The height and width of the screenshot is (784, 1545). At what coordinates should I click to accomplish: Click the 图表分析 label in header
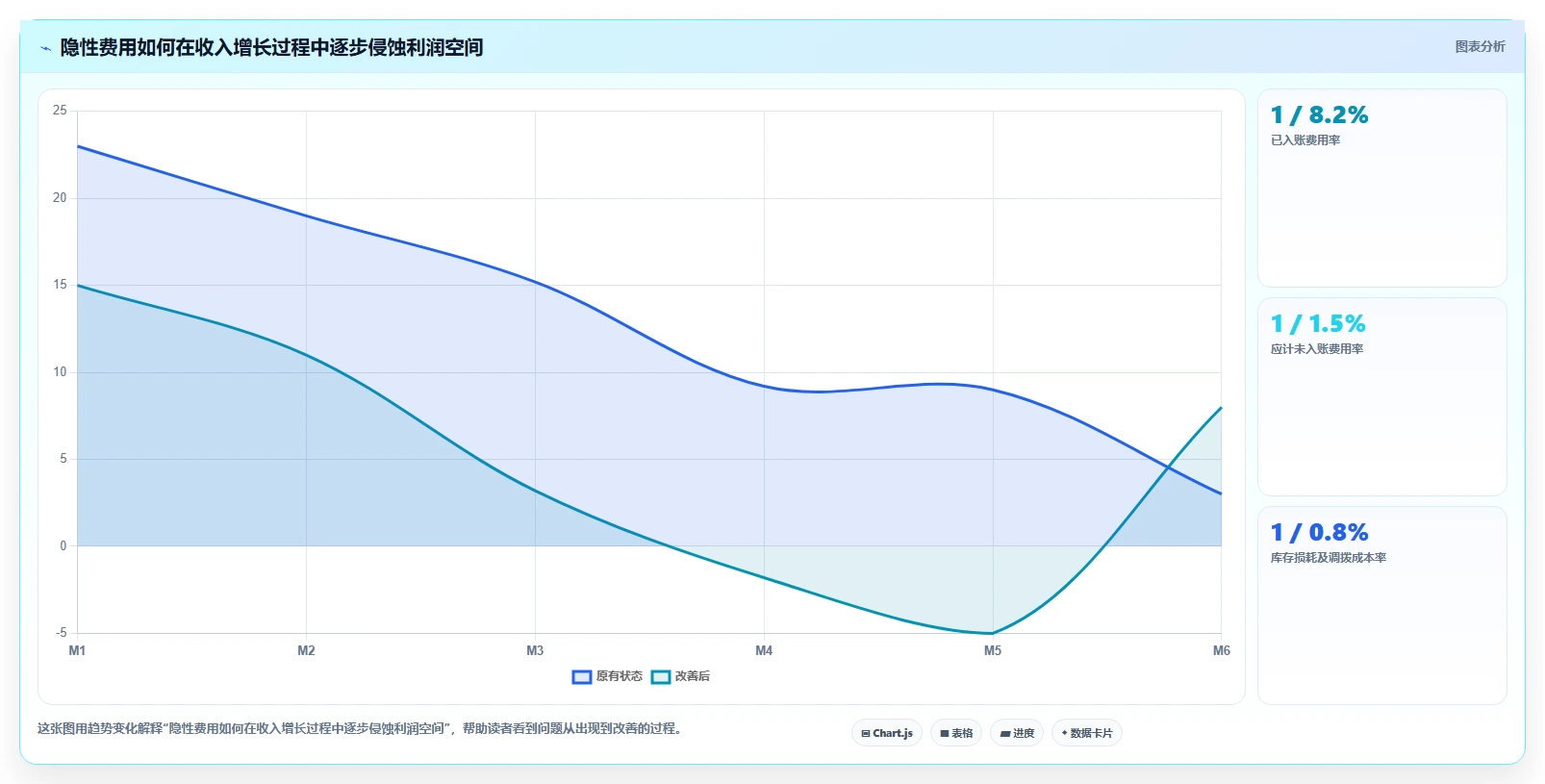(x=1480, y=46)
